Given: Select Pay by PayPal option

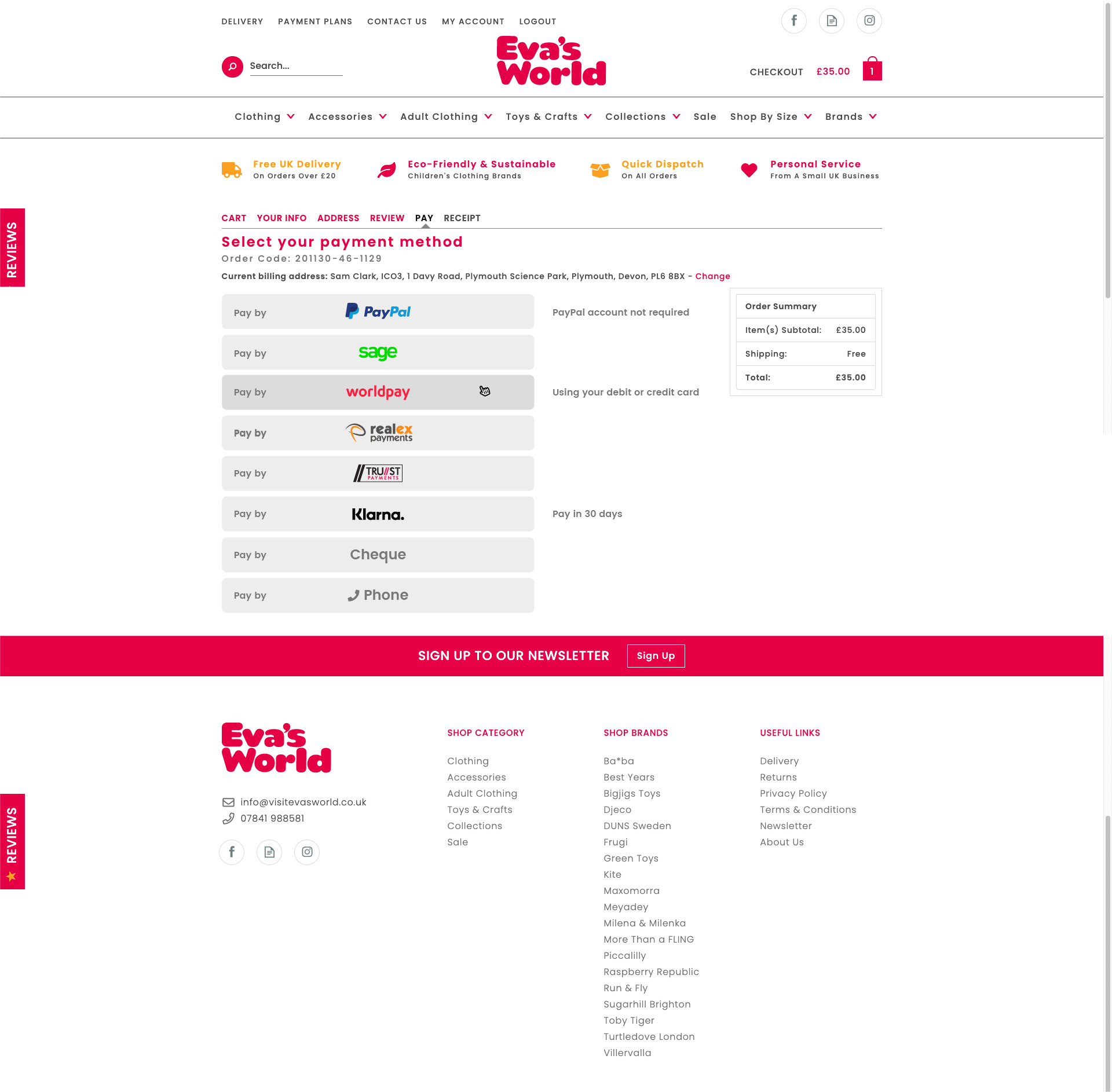Looking at the screenshot, I should coord(378,312).
